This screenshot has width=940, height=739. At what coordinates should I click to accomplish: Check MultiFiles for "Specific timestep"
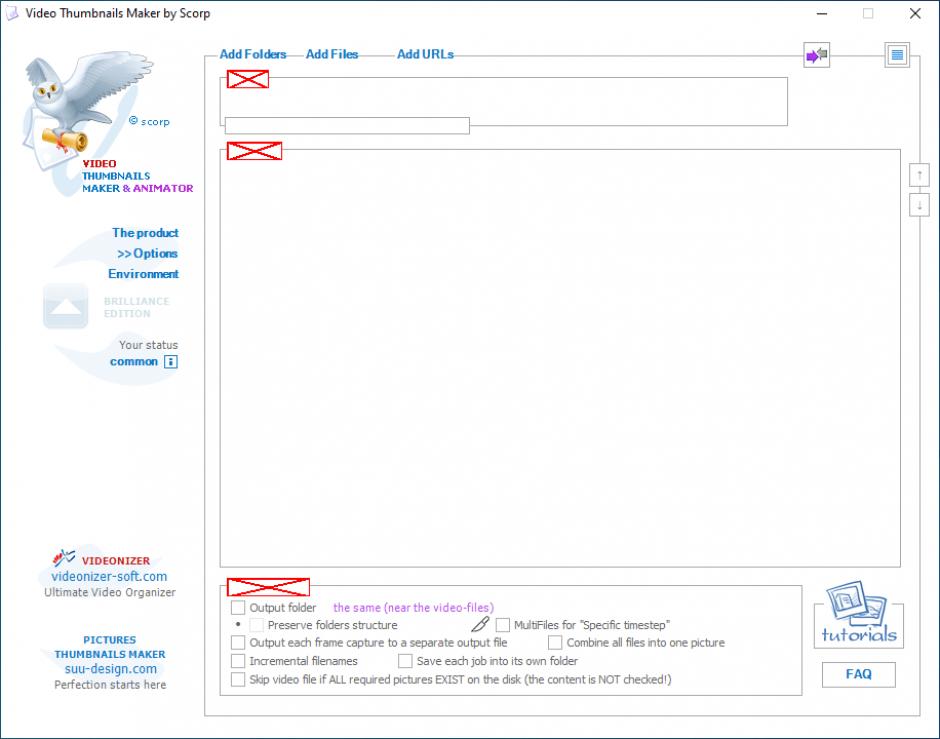coord(503,625)
